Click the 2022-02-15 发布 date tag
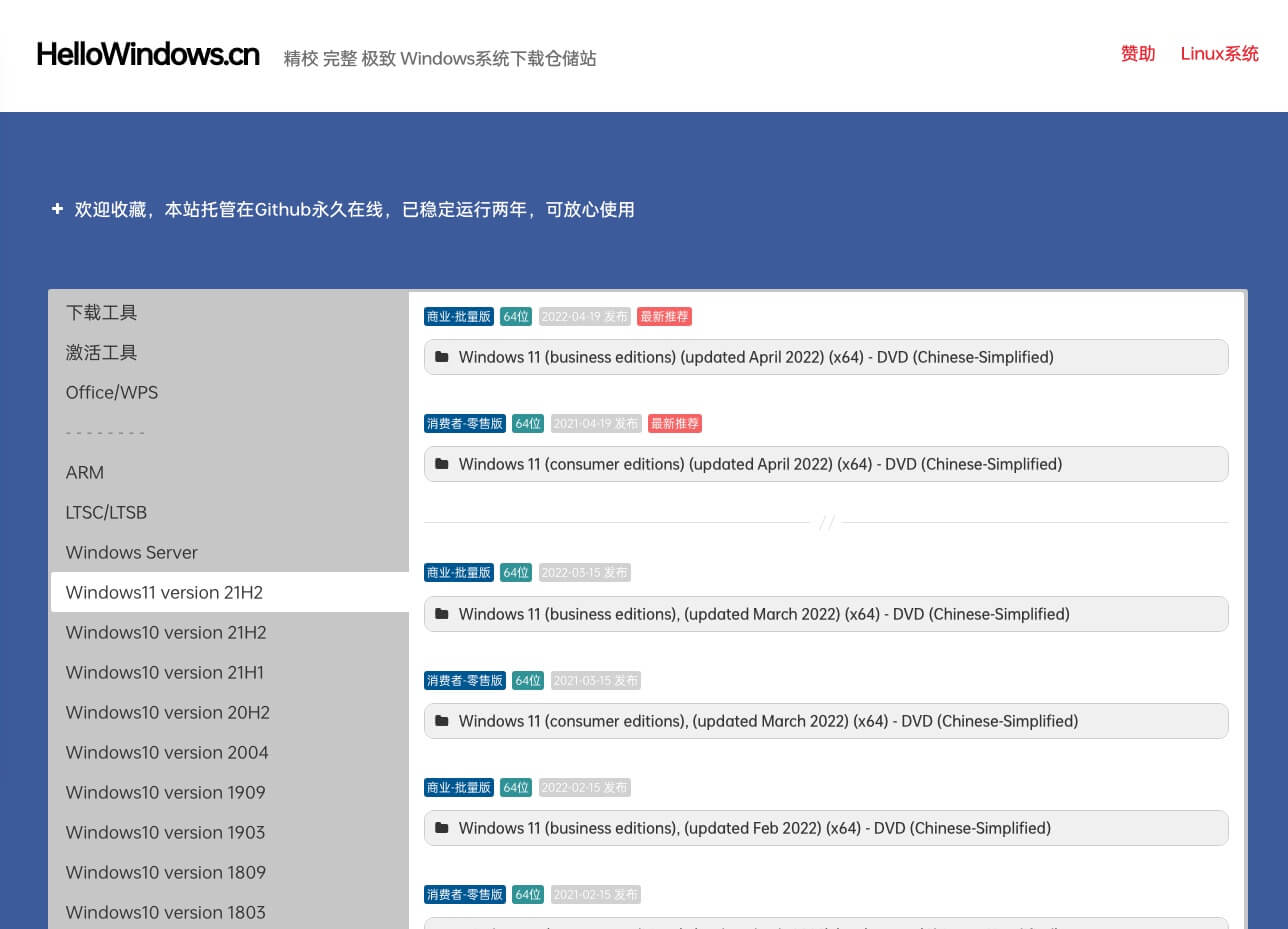The width and height of the screenshot is (1288, 929). tap(585, 788)
